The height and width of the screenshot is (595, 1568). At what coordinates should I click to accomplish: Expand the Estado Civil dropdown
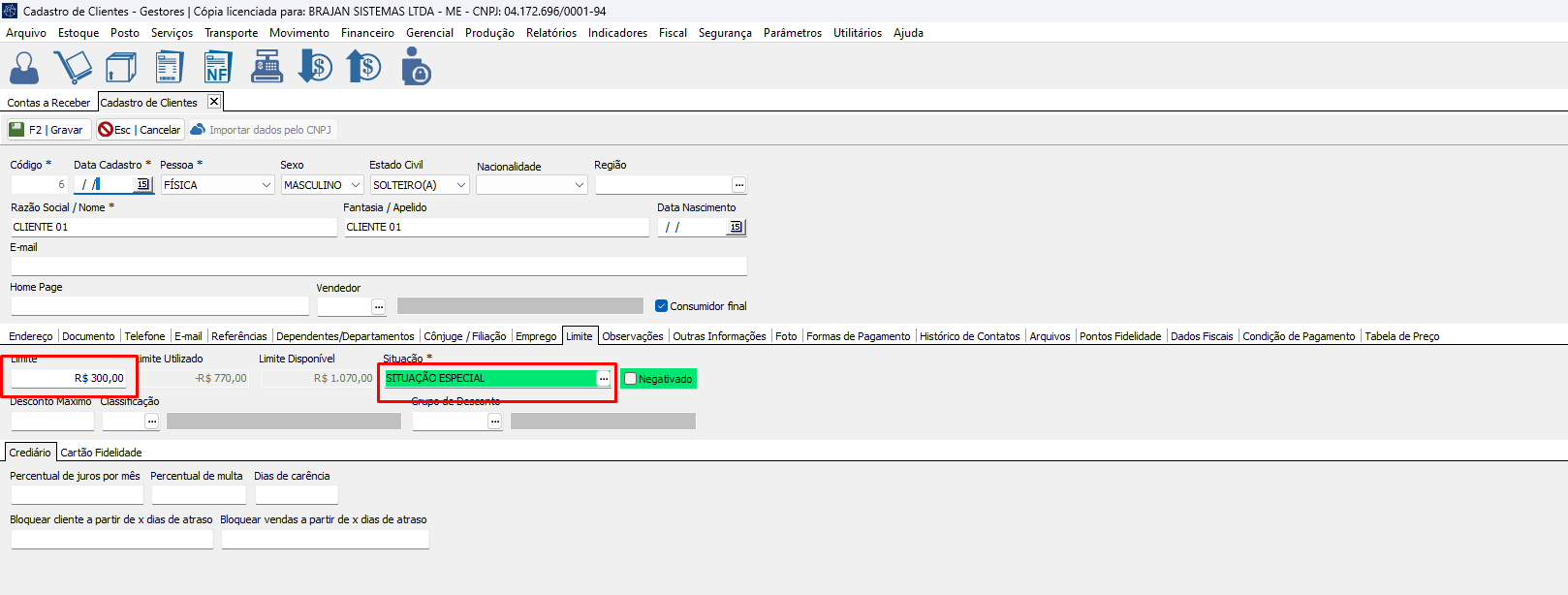coord(461,185)
